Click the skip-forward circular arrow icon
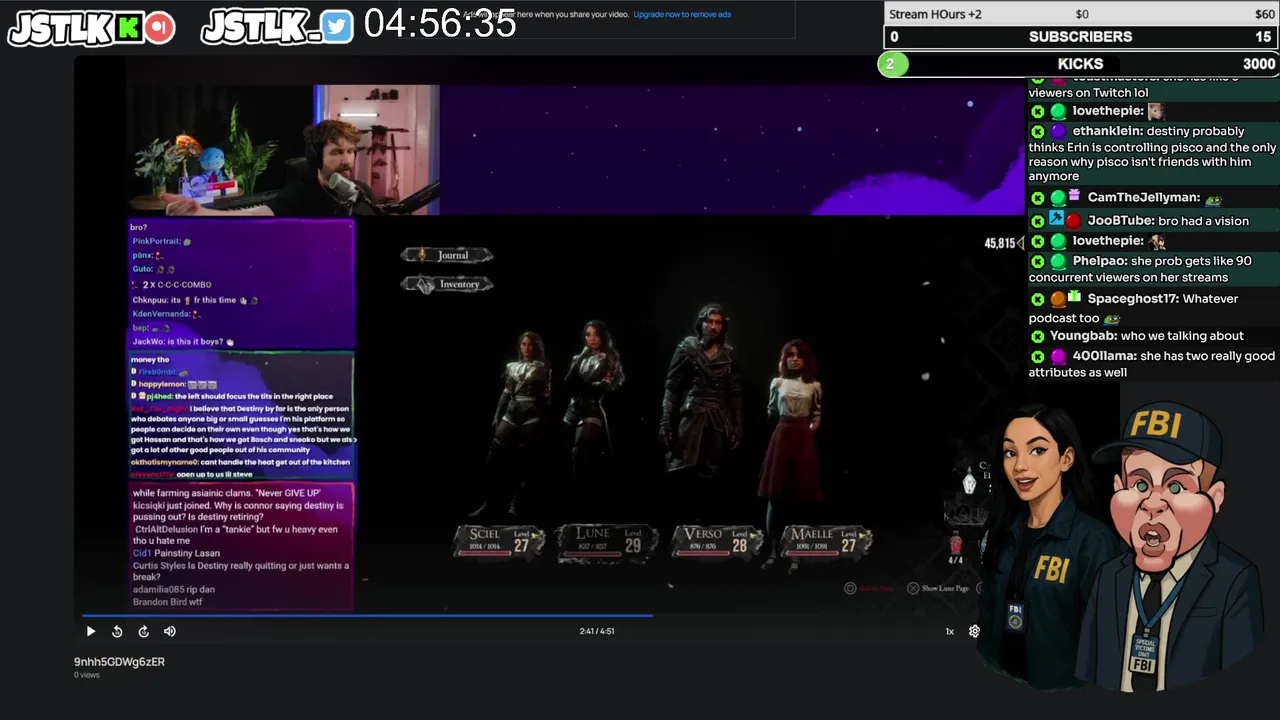1280x720 pixels. pos(143,631)
